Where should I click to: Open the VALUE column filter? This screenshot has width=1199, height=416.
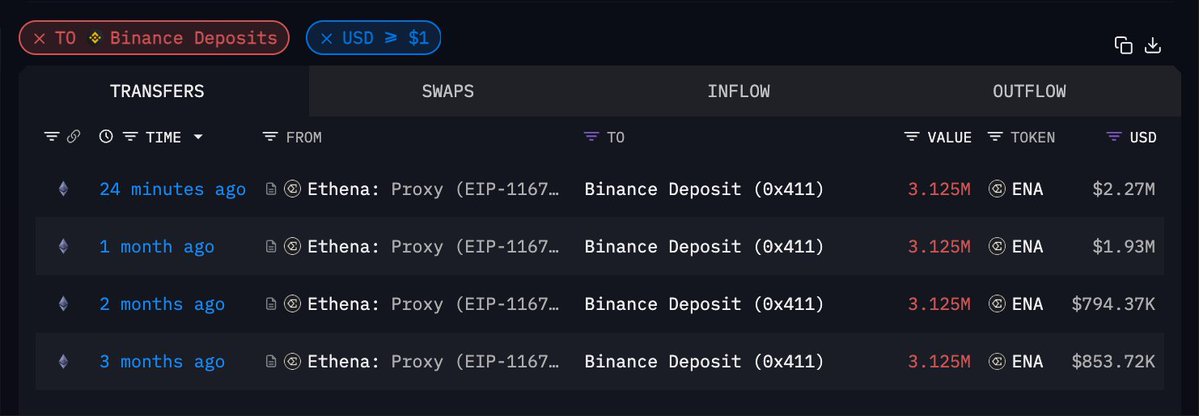(x=911, y=137)
